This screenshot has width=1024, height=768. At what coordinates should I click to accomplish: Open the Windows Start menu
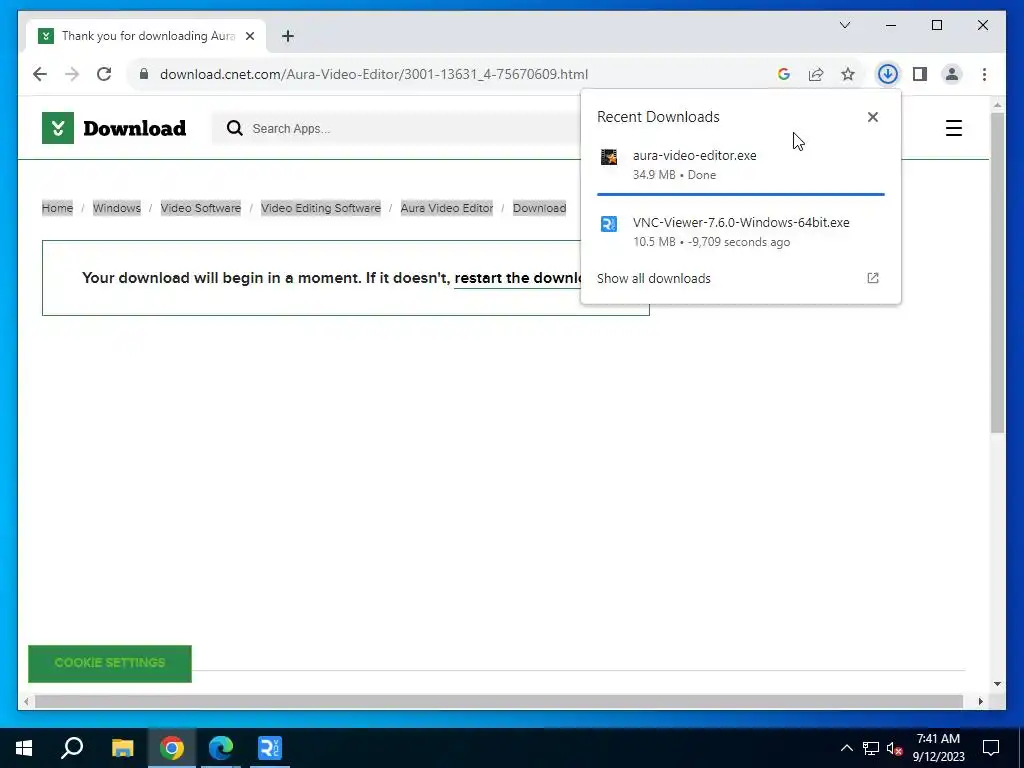point(24,748)
